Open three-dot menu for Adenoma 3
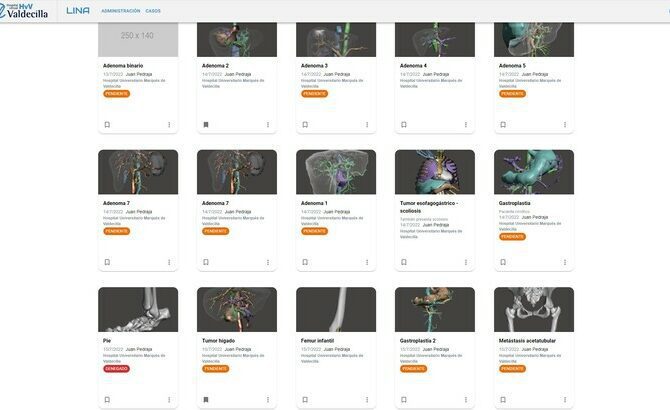 (x=367, y=125)
